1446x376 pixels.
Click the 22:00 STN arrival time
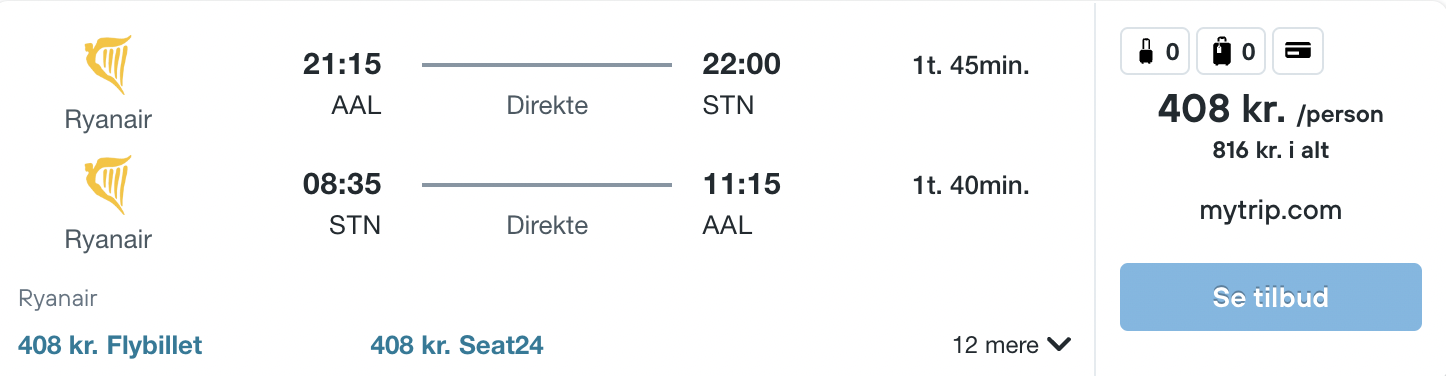click(741, 65)
